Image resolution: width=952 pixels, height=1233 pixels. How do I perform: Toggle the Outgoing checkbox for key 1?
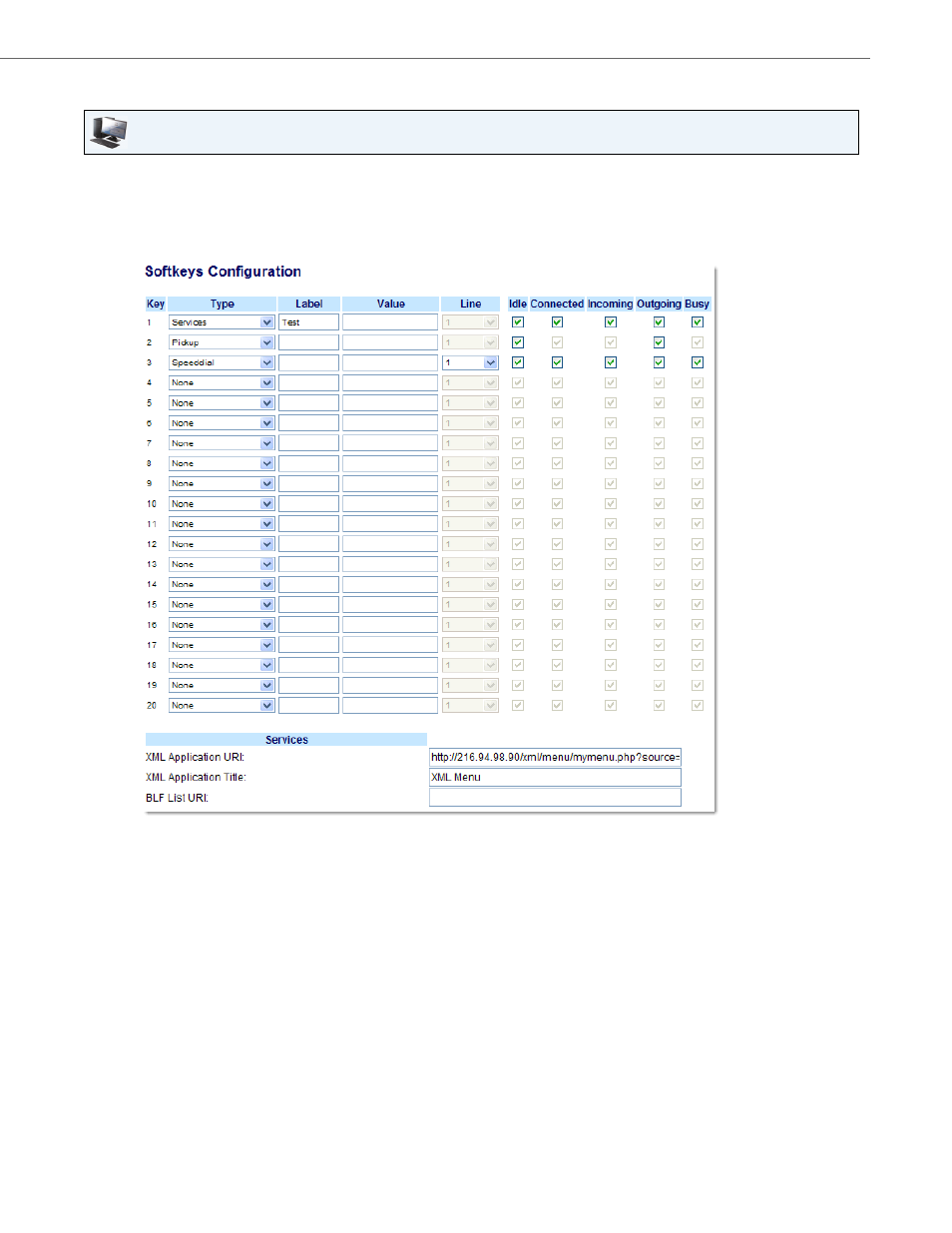pyautogui.click(x=659, y=322)
